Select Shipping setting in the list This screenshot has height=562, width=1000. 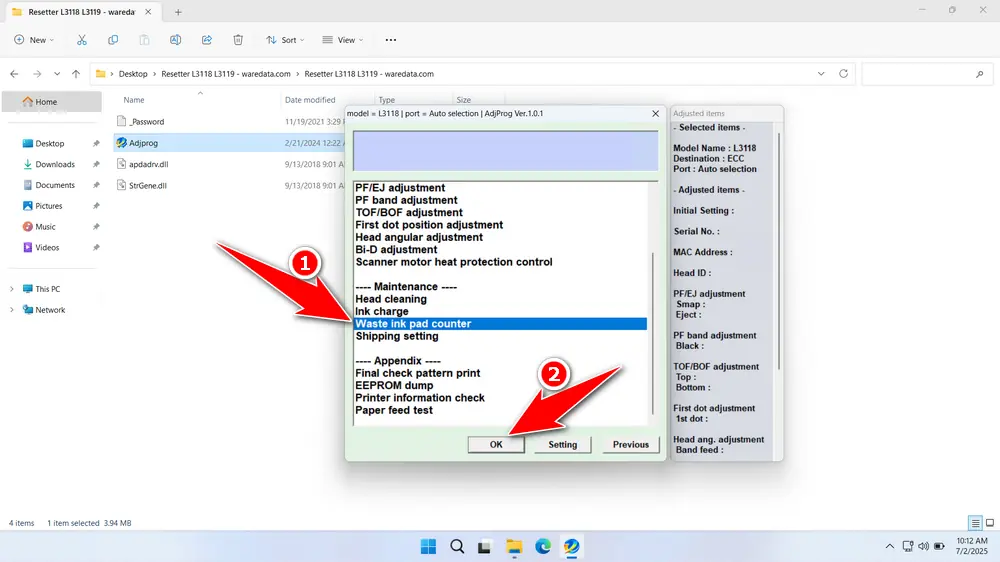[397, 336]
